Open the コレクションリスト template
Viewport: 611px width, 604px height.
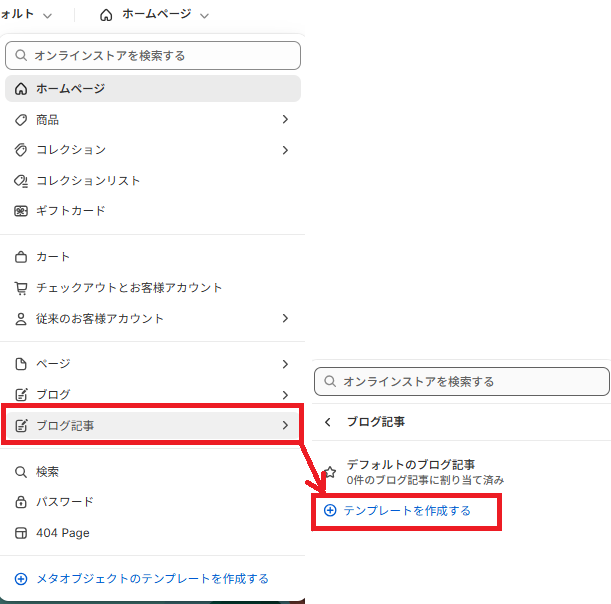point(88,181)
